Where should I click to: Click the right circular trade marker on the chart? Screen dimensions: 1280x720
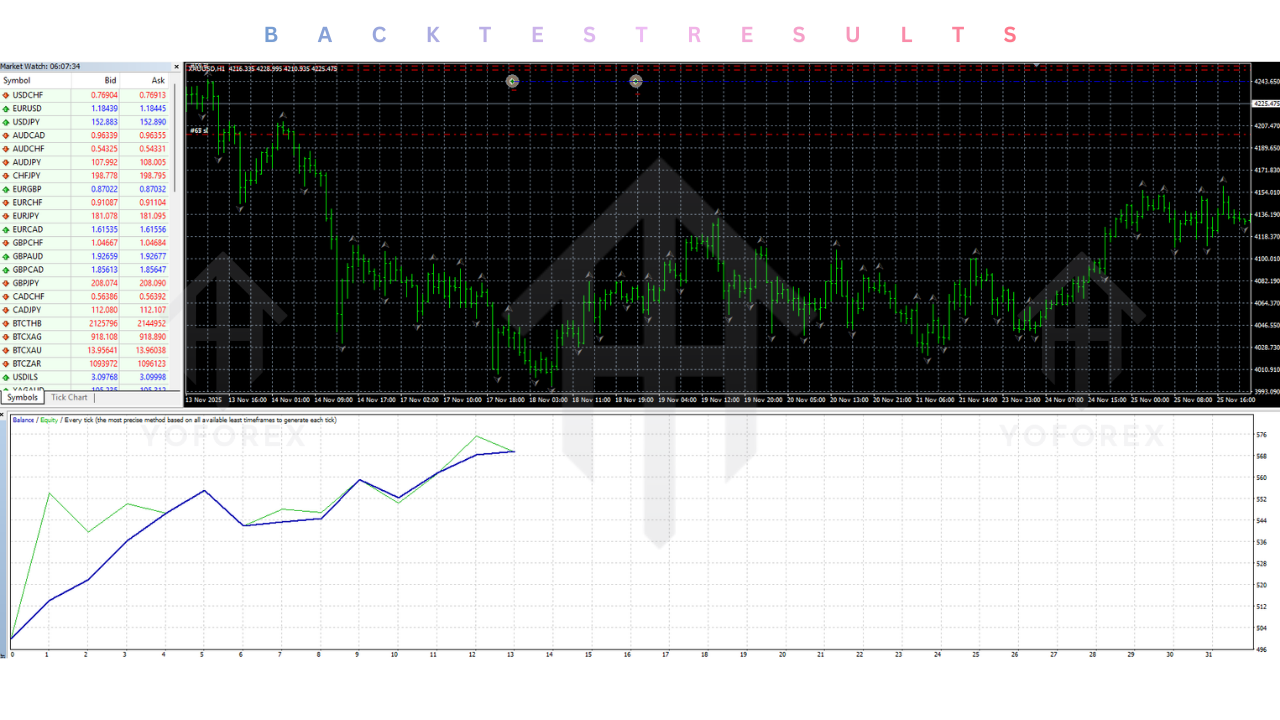[637, 81]
